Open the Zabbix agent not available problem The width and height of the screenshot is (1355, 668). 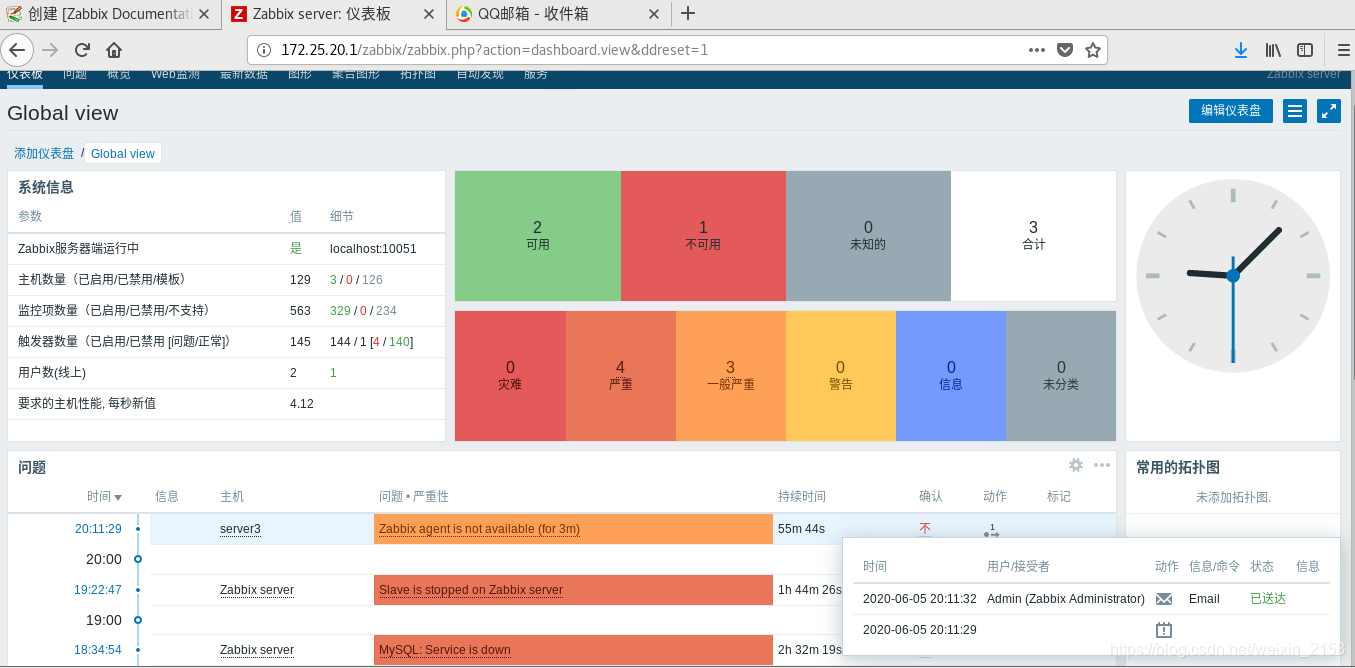click(x=479, y=529)
